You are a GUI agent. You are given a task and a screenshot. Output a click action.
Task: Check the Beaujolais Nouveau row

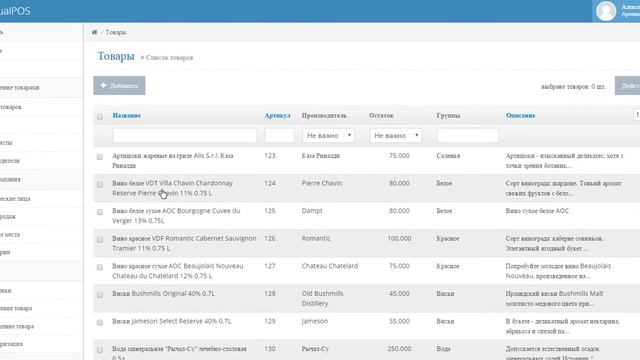click(100, 267)
